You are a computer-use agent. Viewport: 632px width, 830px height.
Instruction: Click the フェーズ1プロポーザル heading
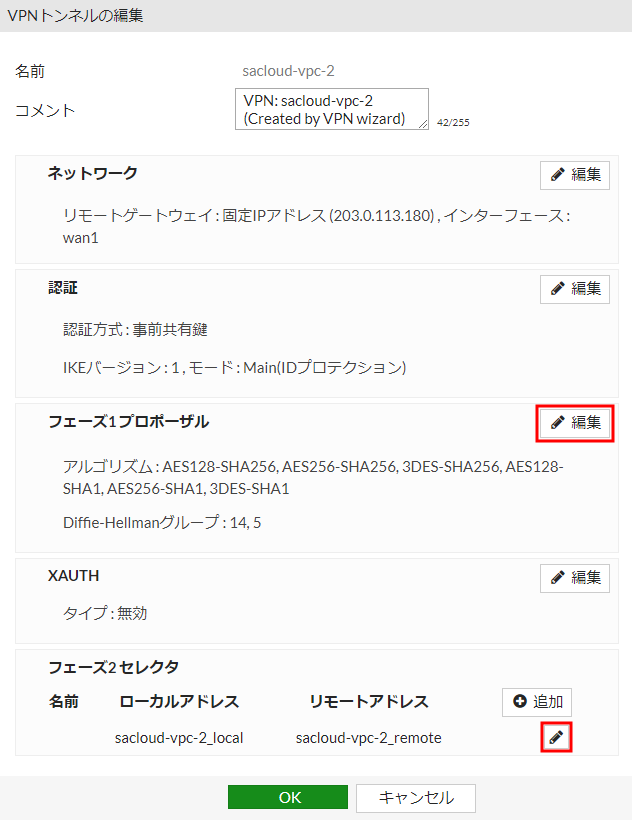tap(129, 421)
